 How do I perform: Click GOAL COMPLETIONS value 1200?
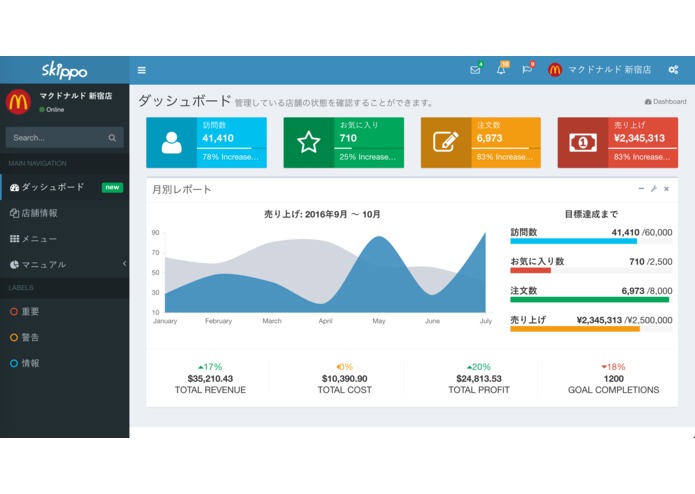coord(613,379)
